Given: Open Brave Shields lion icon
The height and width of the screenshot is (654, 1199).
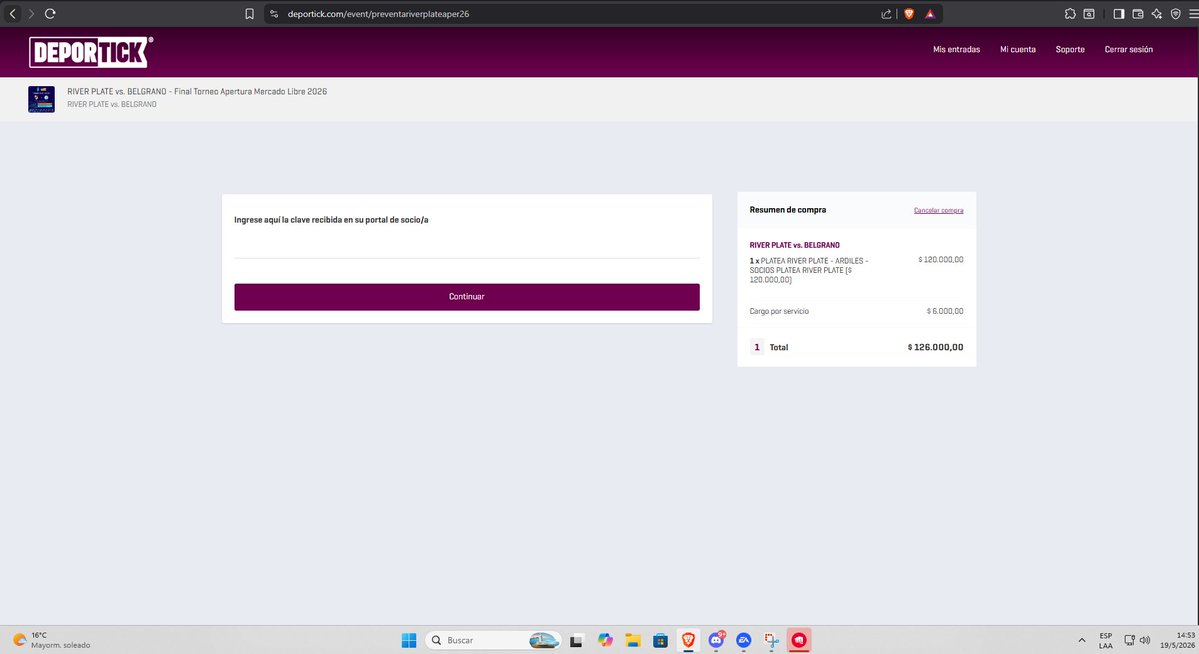Looking at the screenshot, I should (909, 14).
